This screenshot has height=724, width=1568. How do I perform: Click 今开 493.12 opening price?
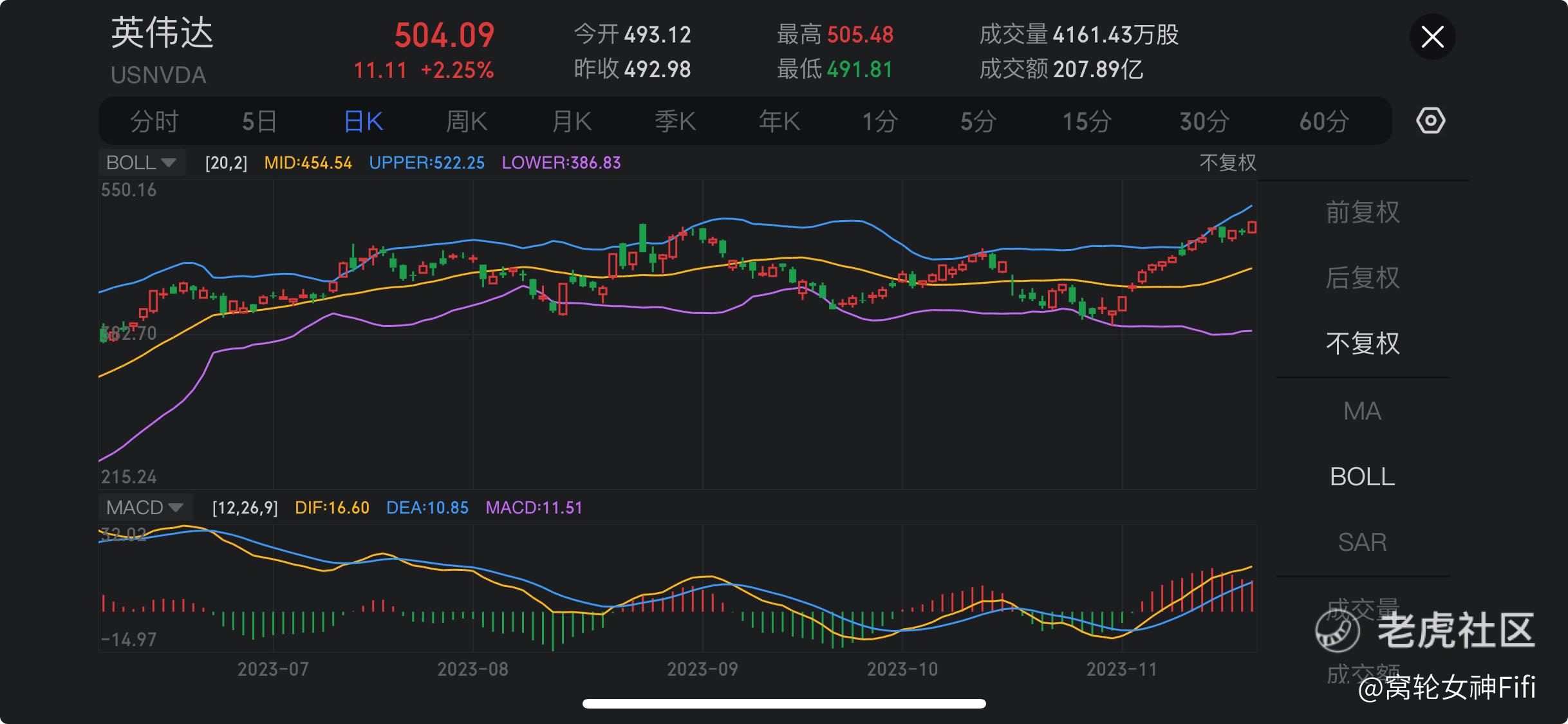pyautogui.click(x=632, y=34)
